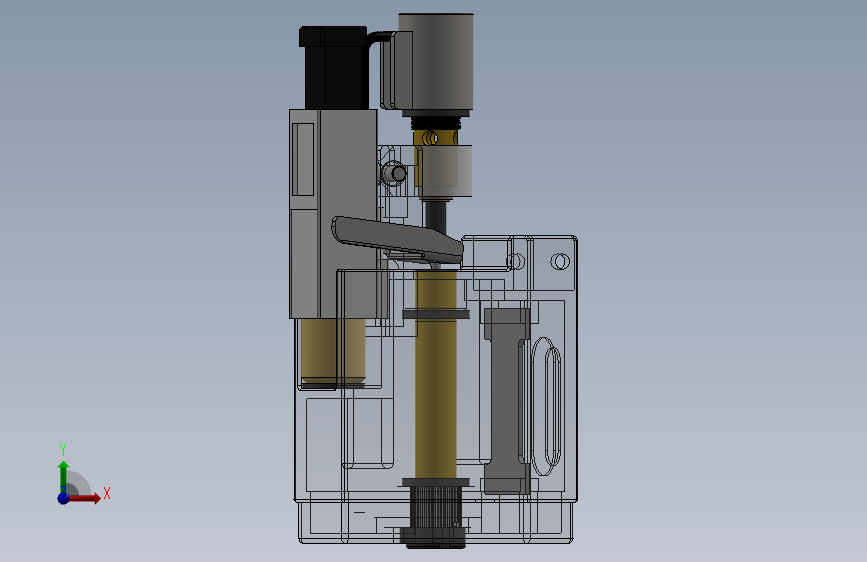The width and height of the screenshot is (867, 562).
Task: Select the gray rectangular housing below the motor
Action: [x=333, y=214]
